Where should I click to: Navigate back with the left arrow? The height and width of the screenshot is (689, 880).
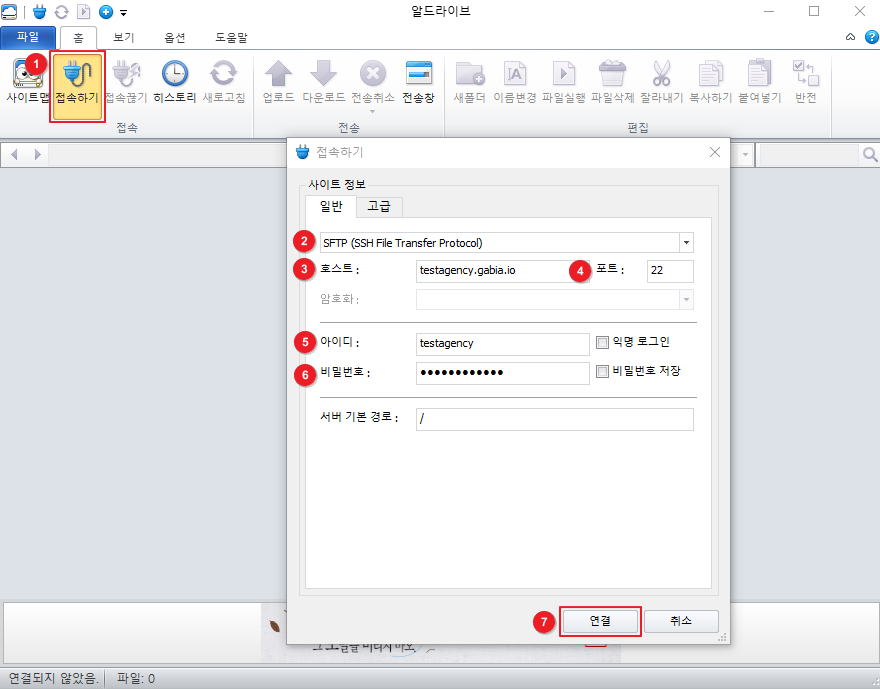[15, 154]
